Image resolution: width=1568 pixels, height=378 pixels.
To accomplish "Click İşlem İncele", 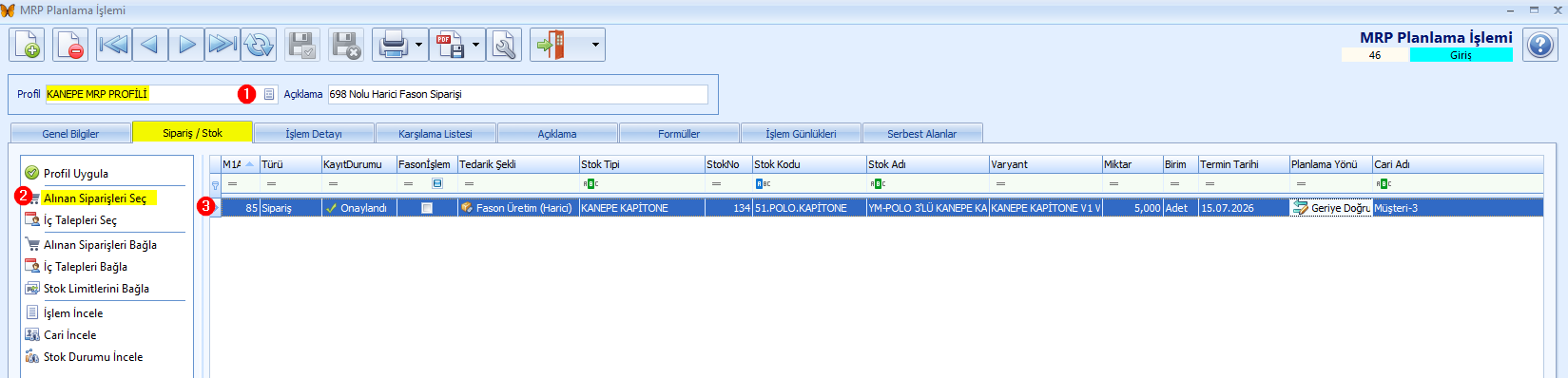I will (x=73, y=313).
